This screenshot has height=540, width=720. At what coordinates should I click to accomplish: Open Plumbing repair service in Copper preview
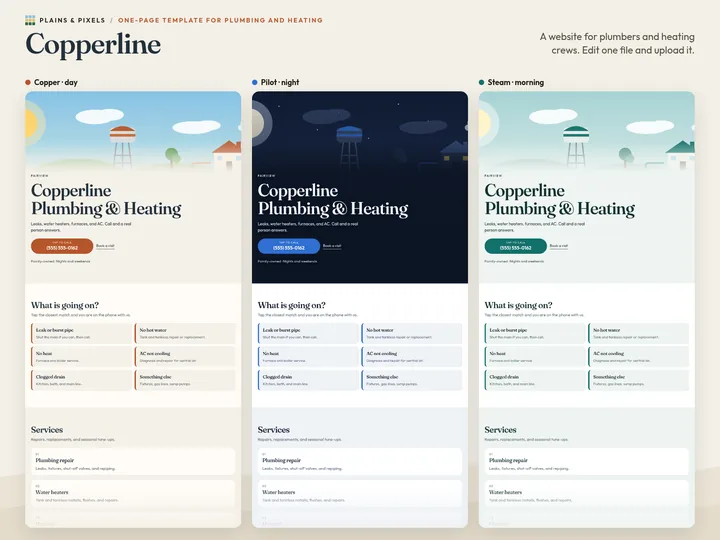[x=133, y=462]
